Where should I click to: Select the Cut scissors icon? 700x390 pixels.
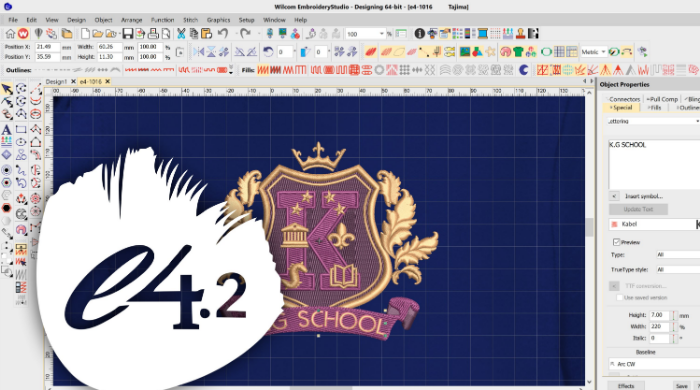tap(181, 33)
